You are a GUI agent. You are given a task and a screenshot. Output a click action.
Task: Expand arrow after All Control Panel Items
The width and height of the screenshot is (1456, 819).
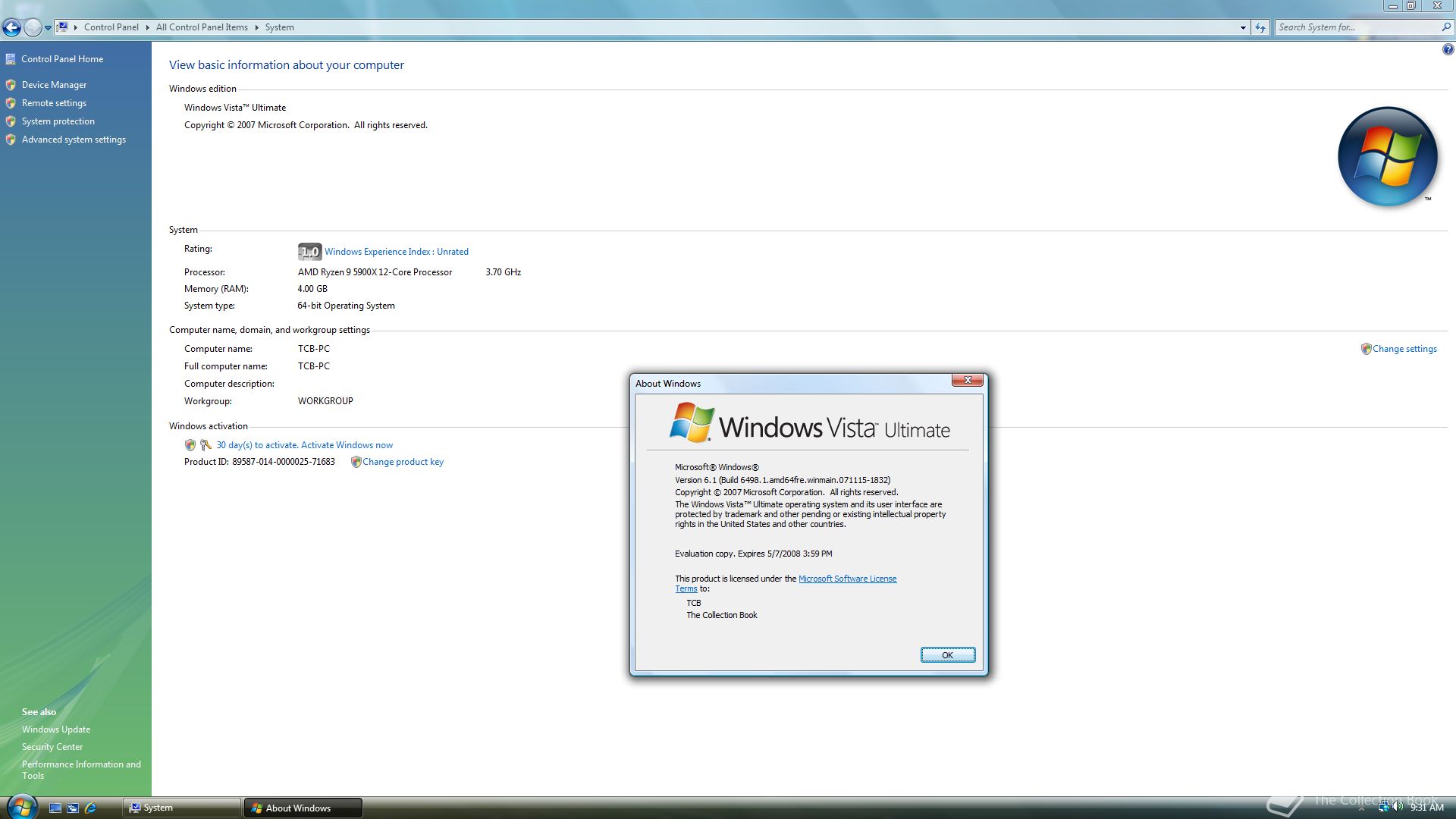point(256,27)
